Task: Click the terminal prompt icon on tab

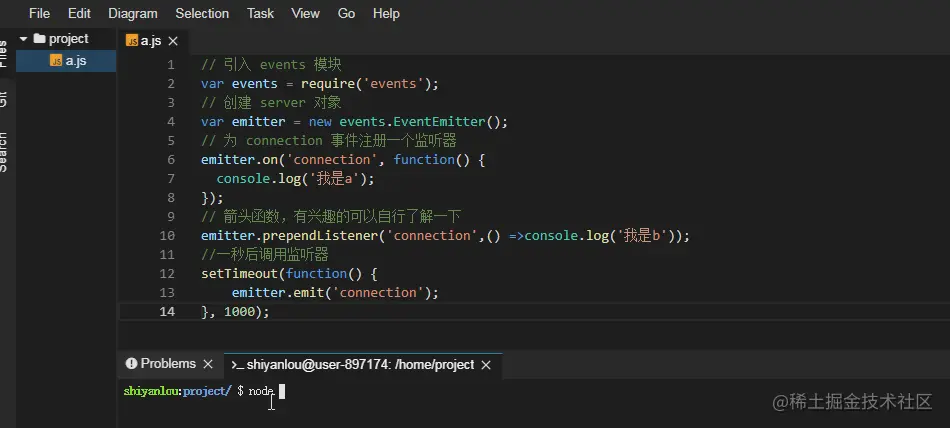Action: [x=238, y=365]
